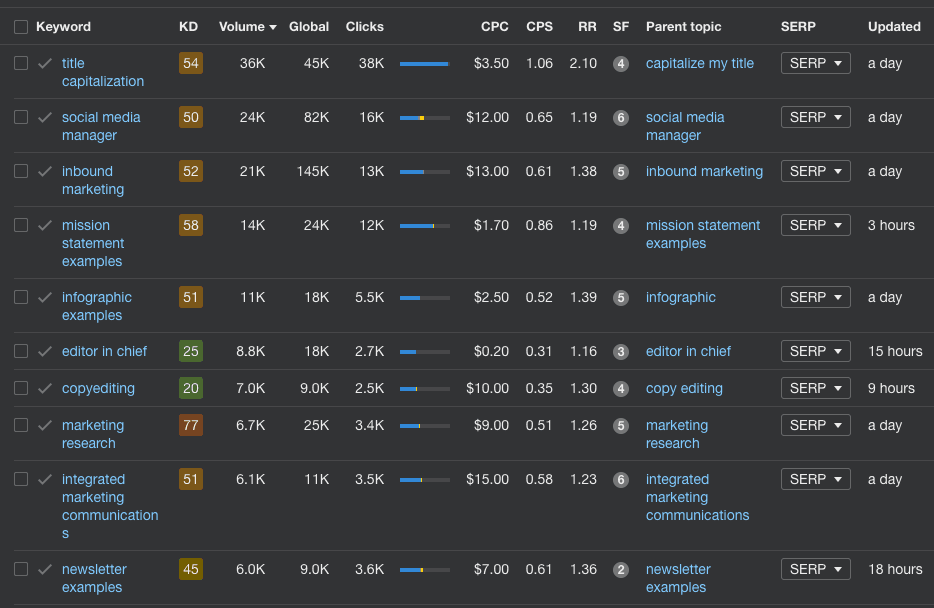
Task: Click the Clicks progress bar for title capitalization
Action: tap(424, 63)
